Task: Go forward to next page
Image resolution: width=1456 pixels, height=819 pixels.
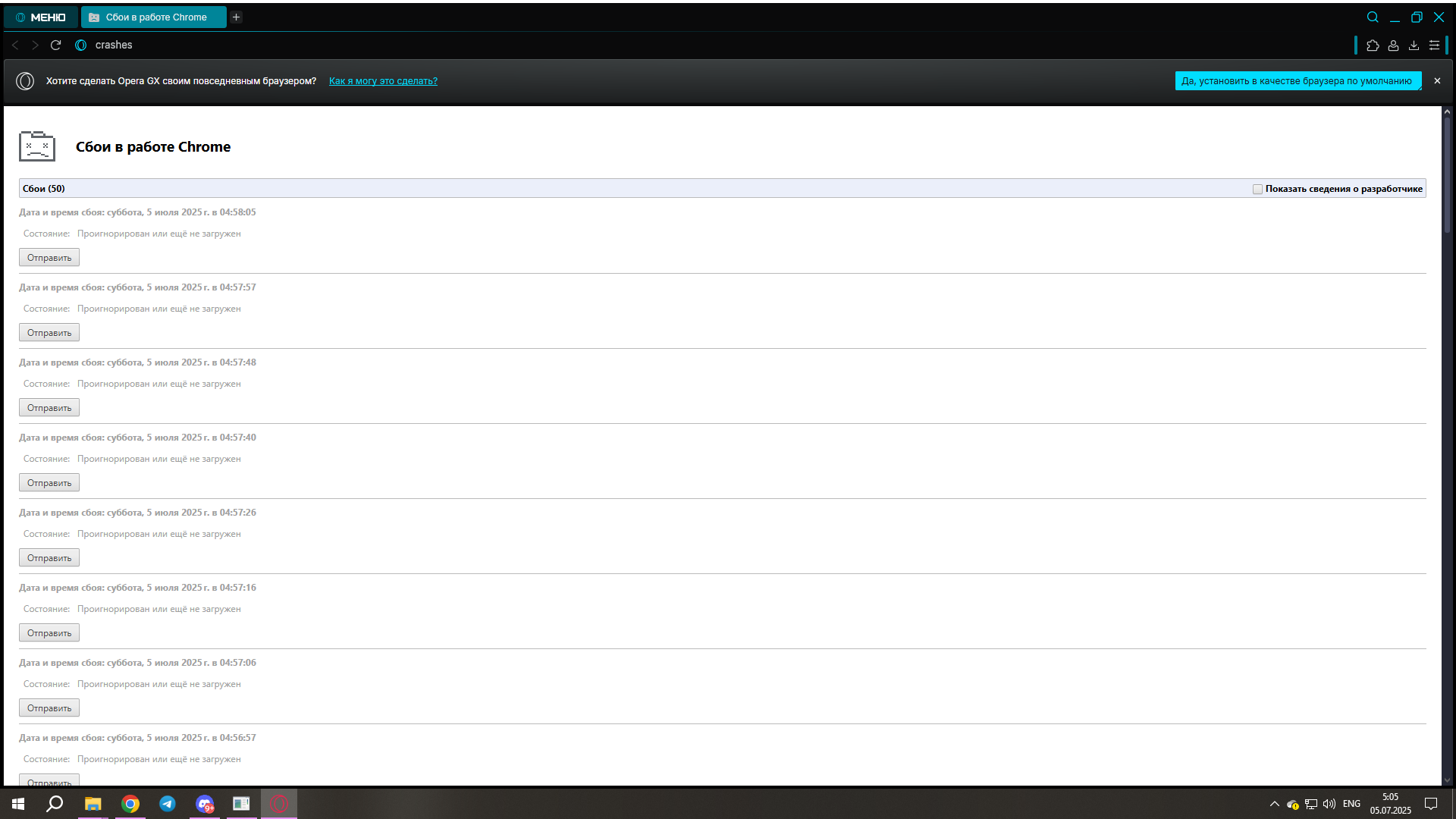Action: (35, 45)
